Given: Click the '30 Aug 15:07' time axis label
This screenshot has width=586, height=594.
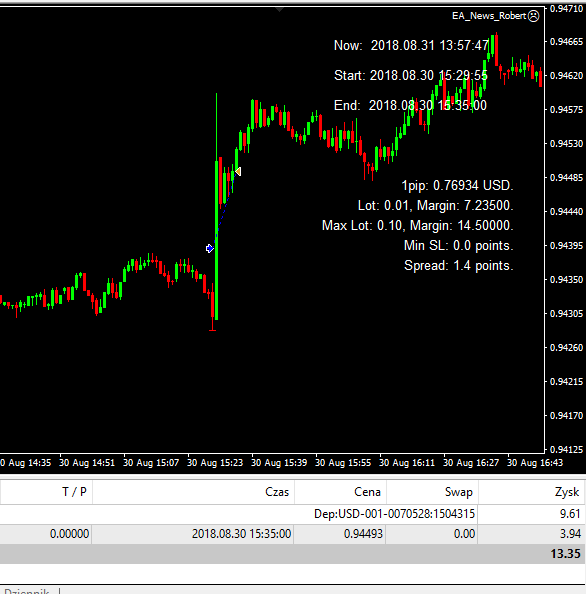Looking at the screenshot, I should coord(151,463).
